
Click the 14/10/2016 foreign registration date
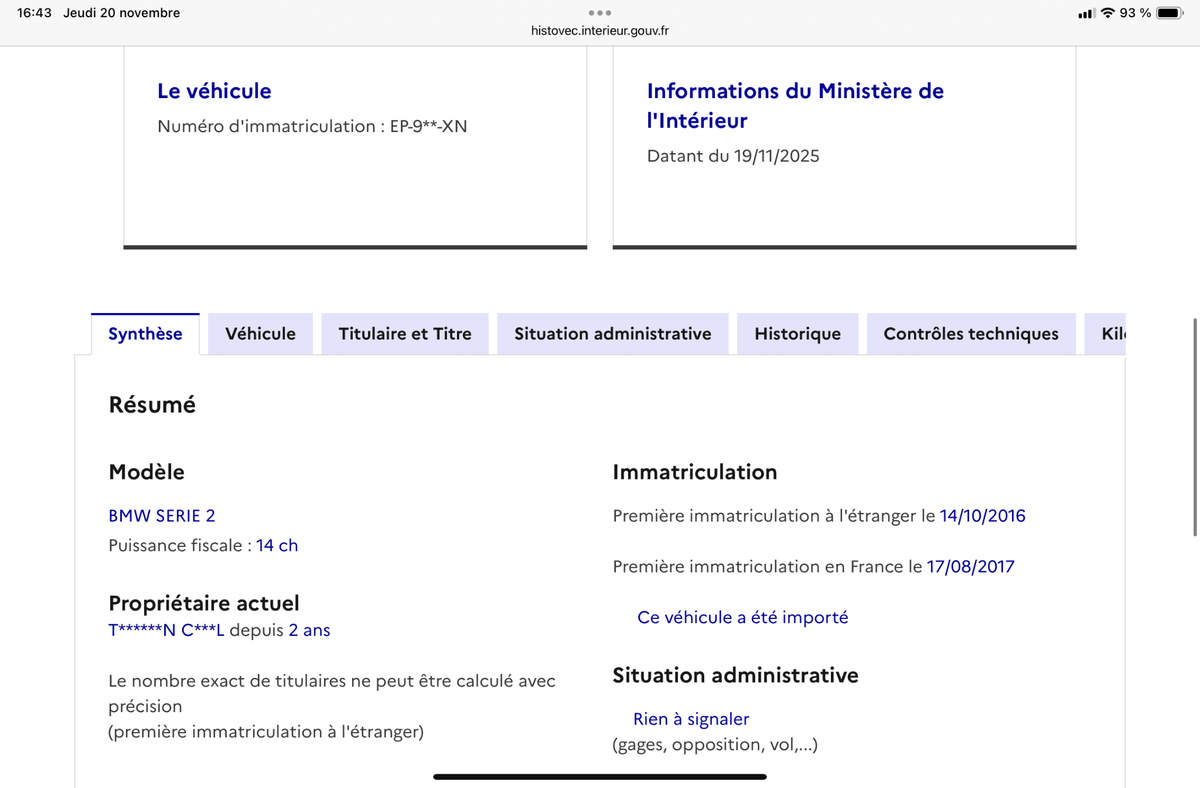[982, 516]
